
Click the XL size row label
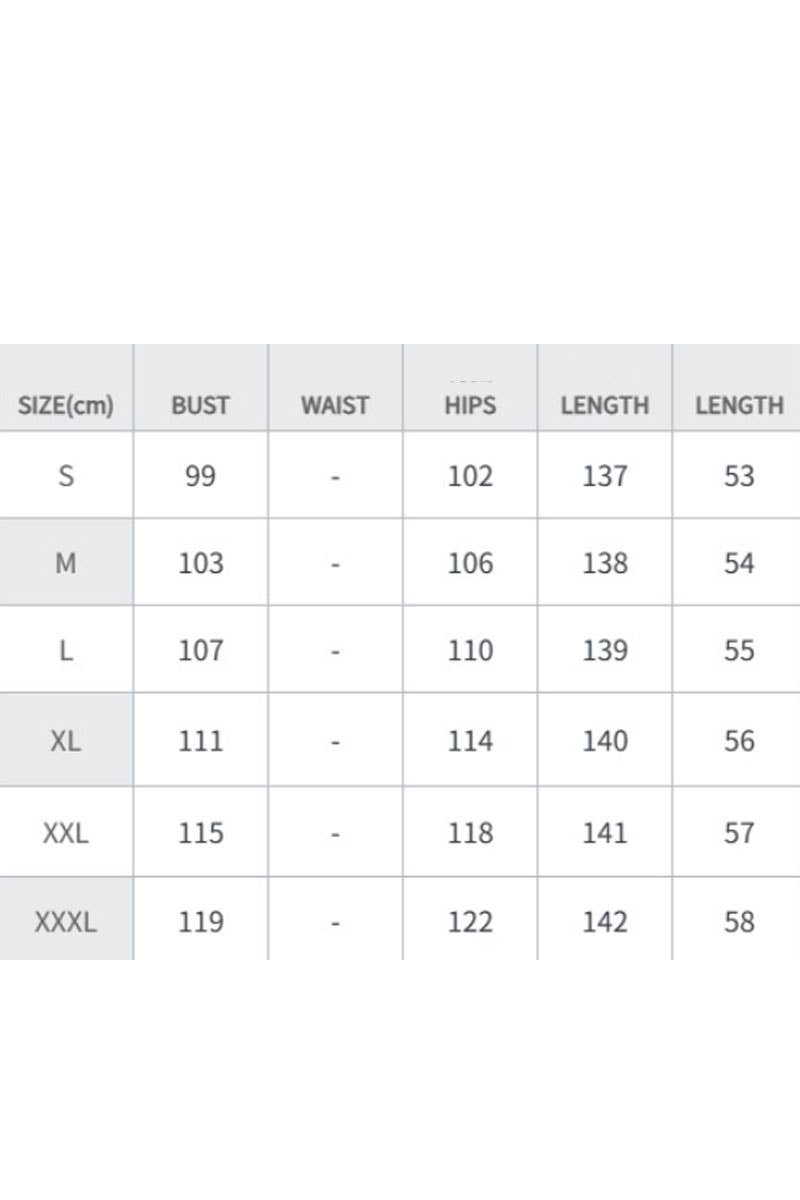click(x=66, y=741)
